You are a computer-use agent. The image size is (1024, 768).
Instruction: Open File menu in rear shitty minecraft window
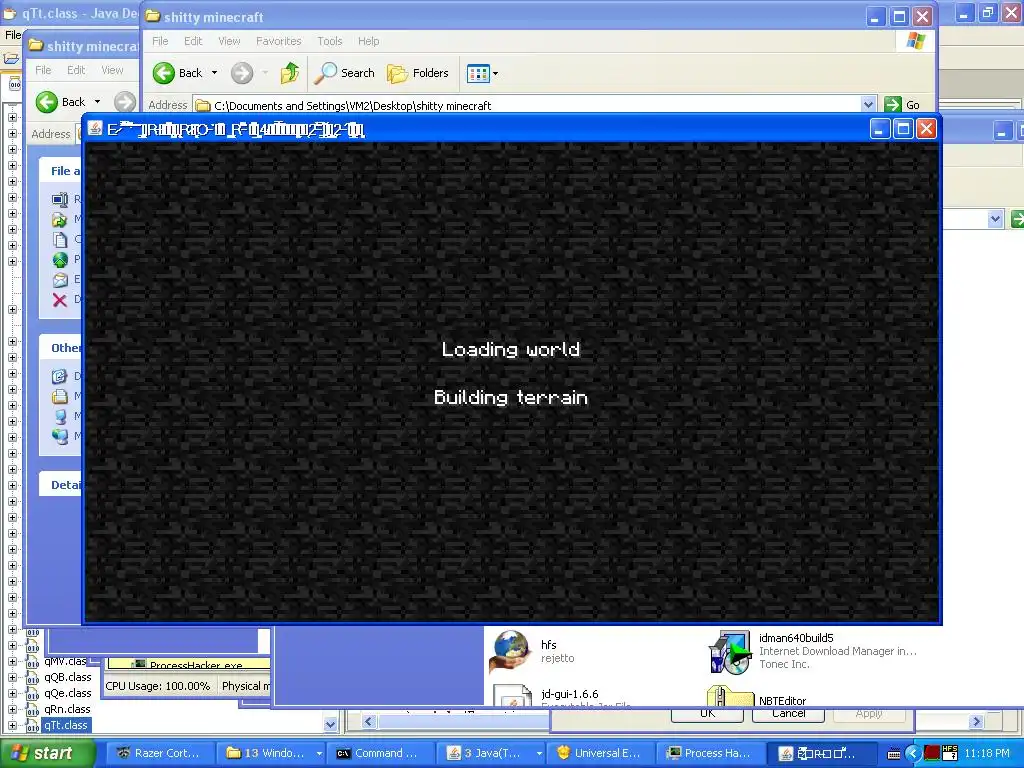(43, 70)
